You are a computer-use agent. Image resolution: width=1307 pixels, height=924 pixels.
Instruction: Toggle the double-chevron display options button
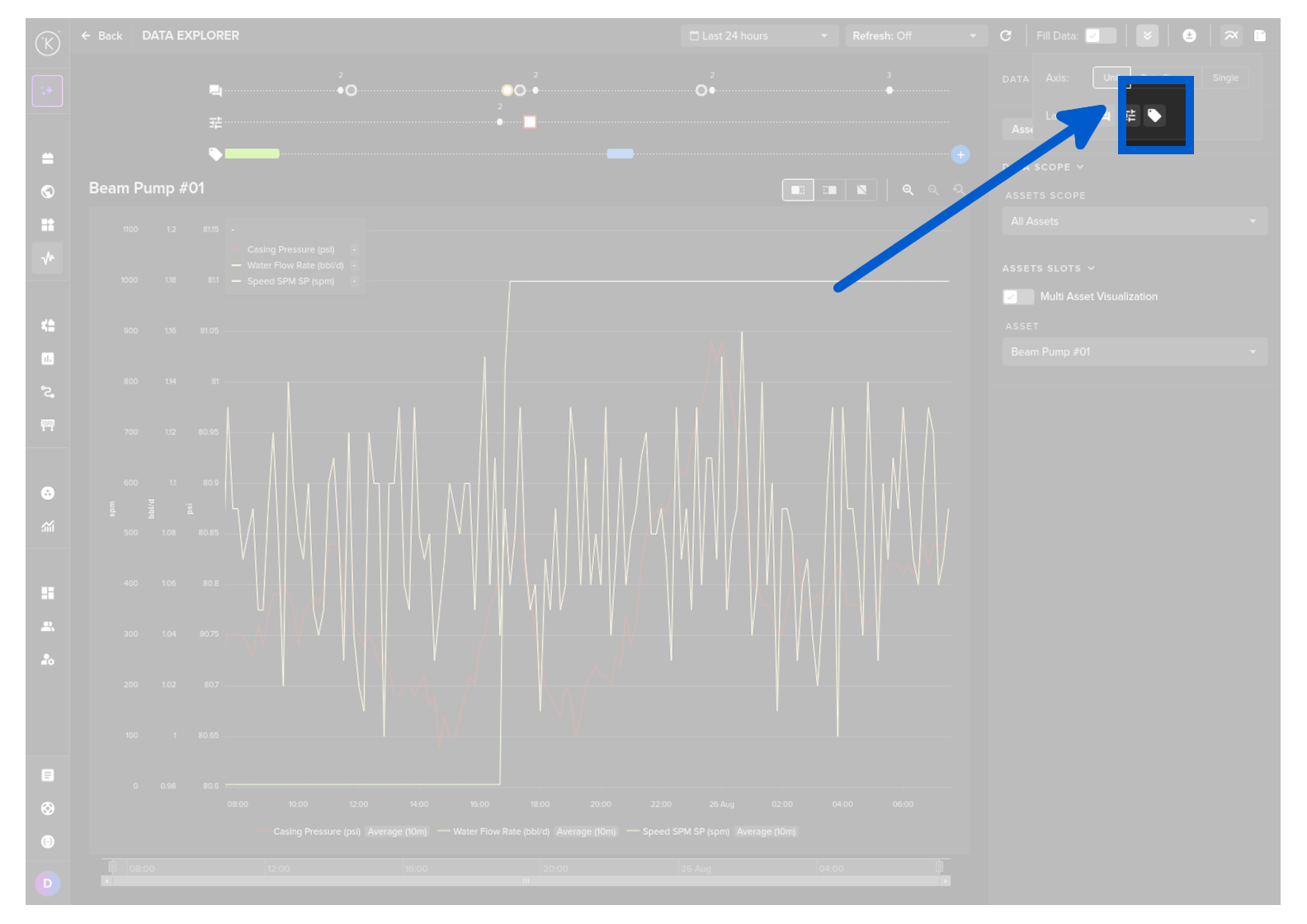click(x=1147, y=36)
